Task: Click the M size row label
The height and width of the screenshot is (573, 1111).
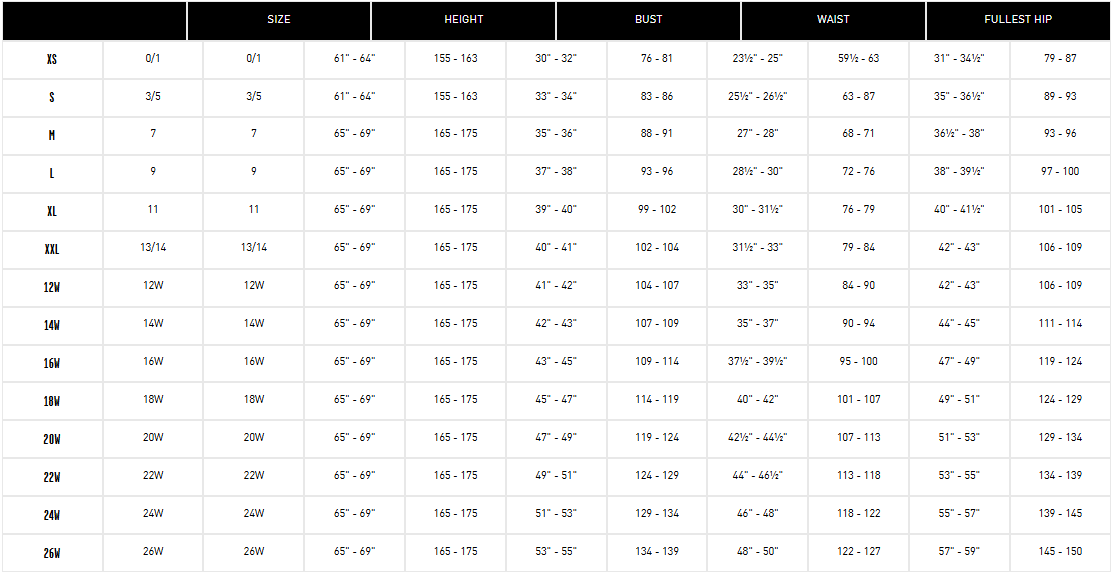Action: tap(52, 135)
